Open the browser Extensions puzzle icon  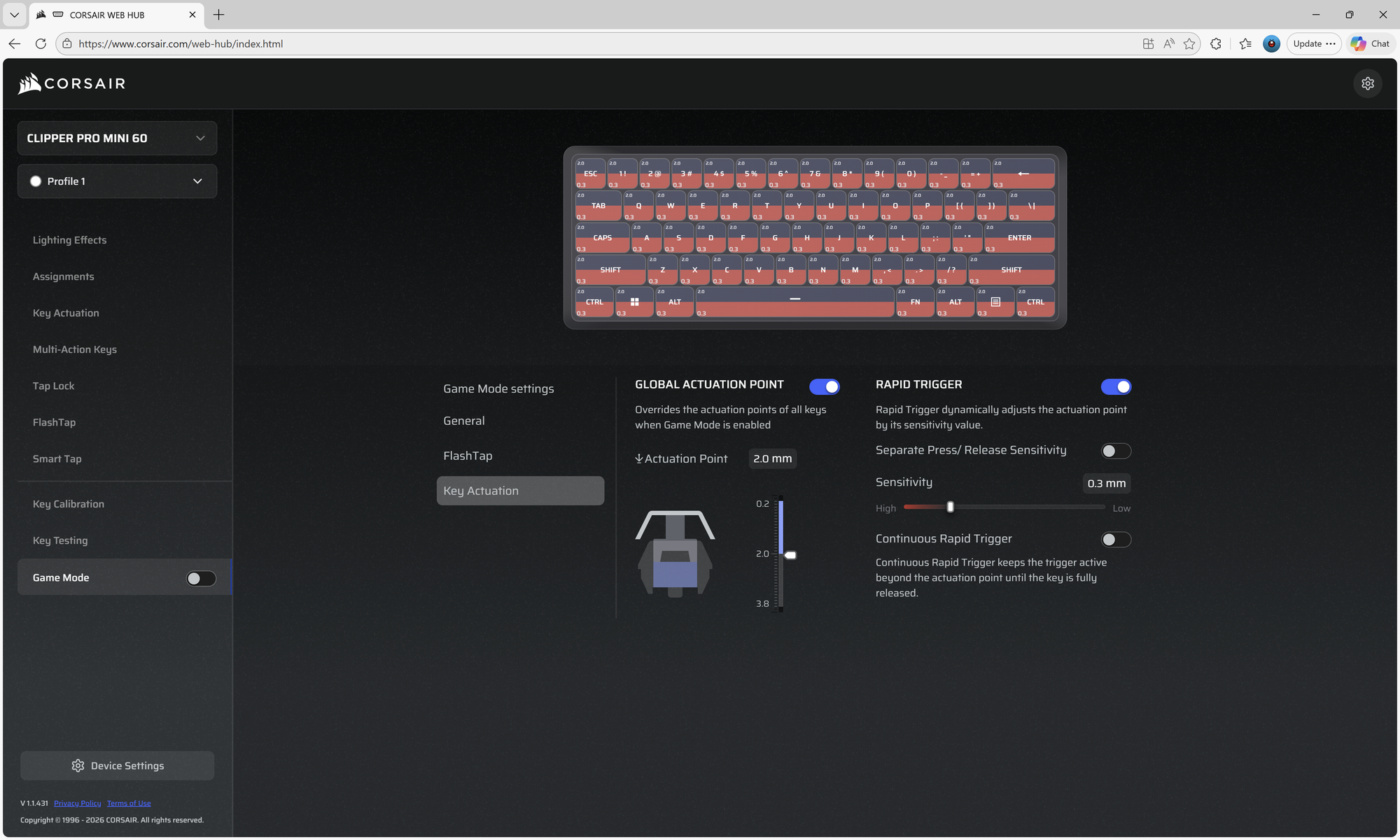click(1216, 43)
